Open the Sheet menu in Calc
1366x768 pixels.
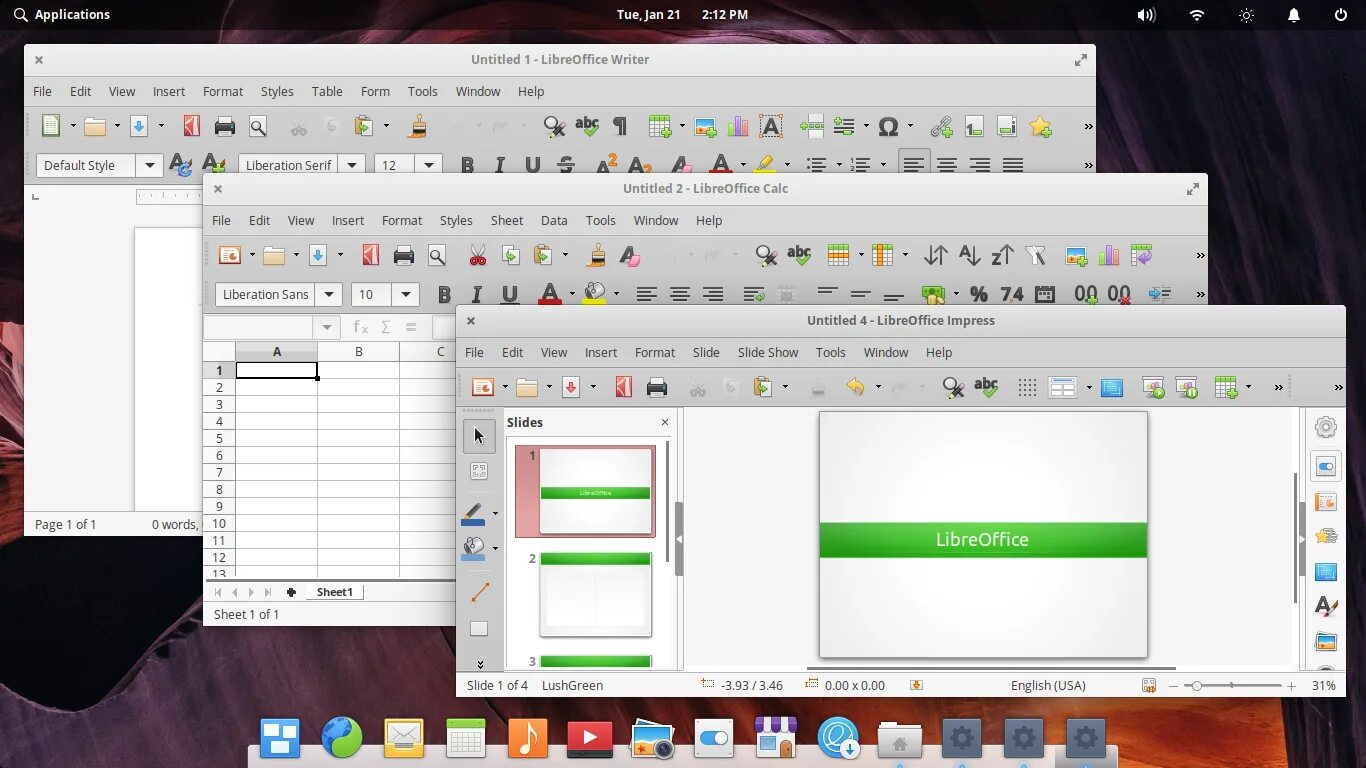coord(507,220)
